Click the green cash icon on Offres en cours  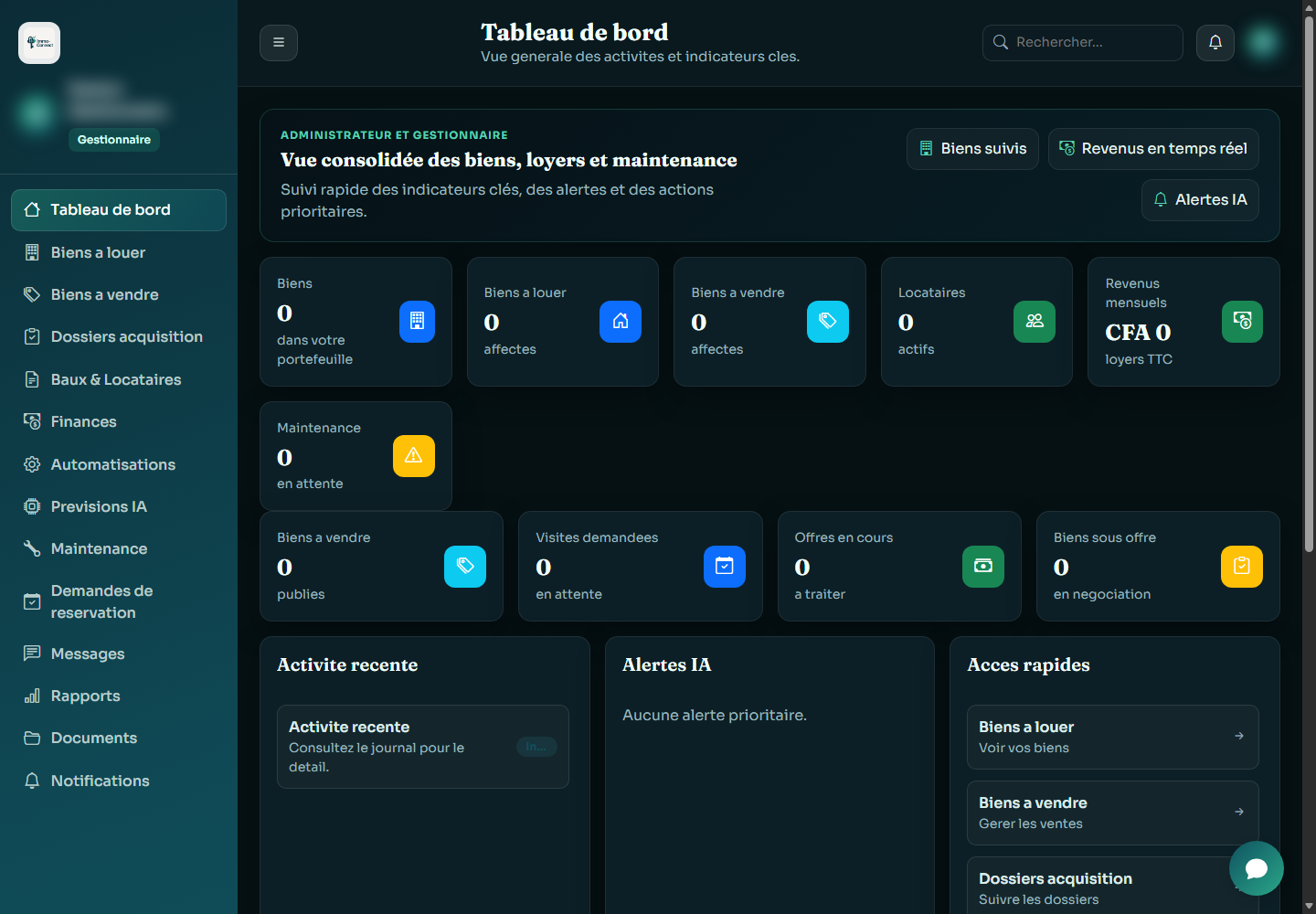983,567
